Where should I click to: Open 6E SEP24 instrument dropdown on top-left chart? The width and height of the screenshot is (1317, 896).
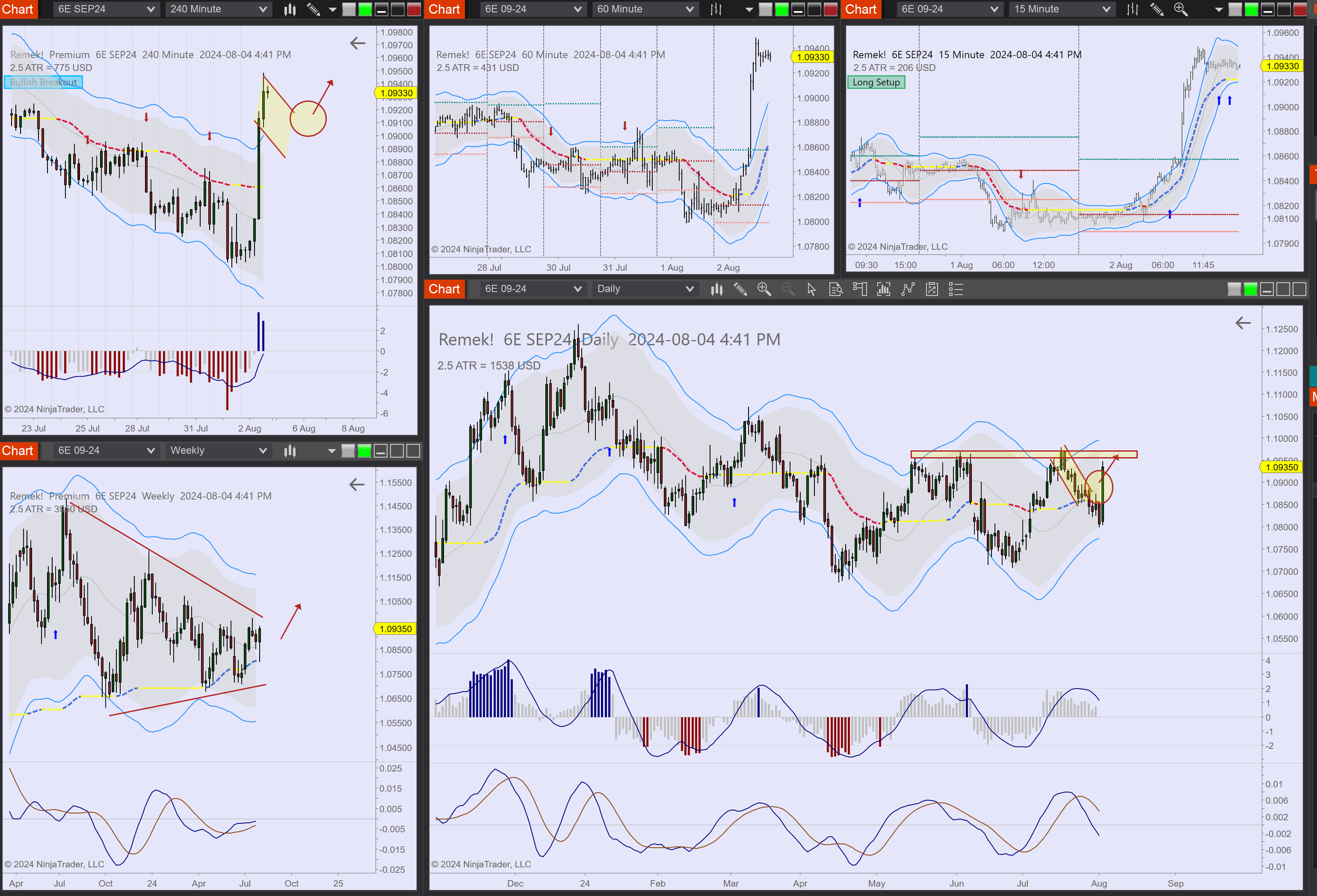click(x=105, y=9)
